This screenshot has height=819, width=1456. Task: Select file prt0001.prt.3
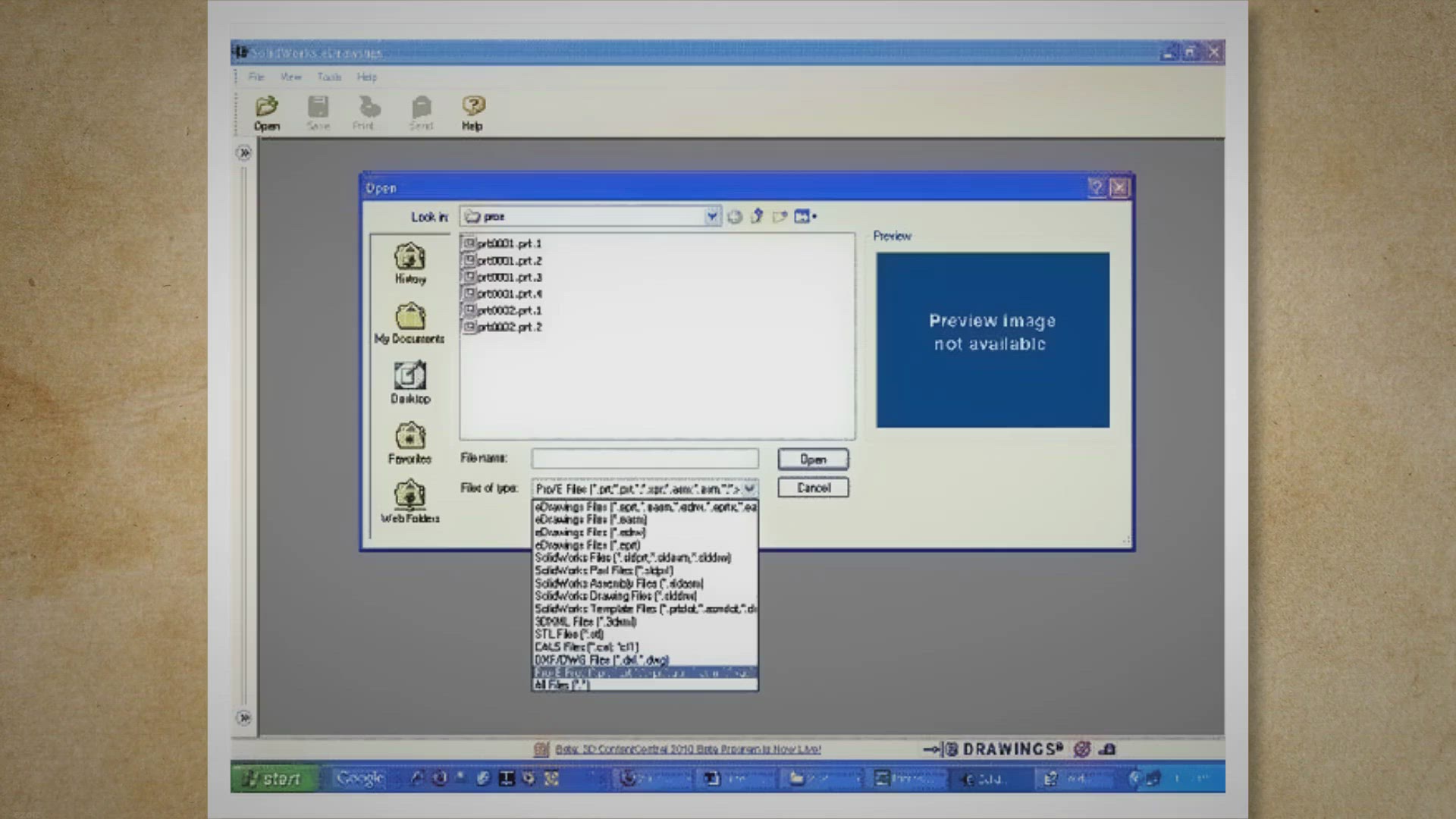click(x=502, y=277)
